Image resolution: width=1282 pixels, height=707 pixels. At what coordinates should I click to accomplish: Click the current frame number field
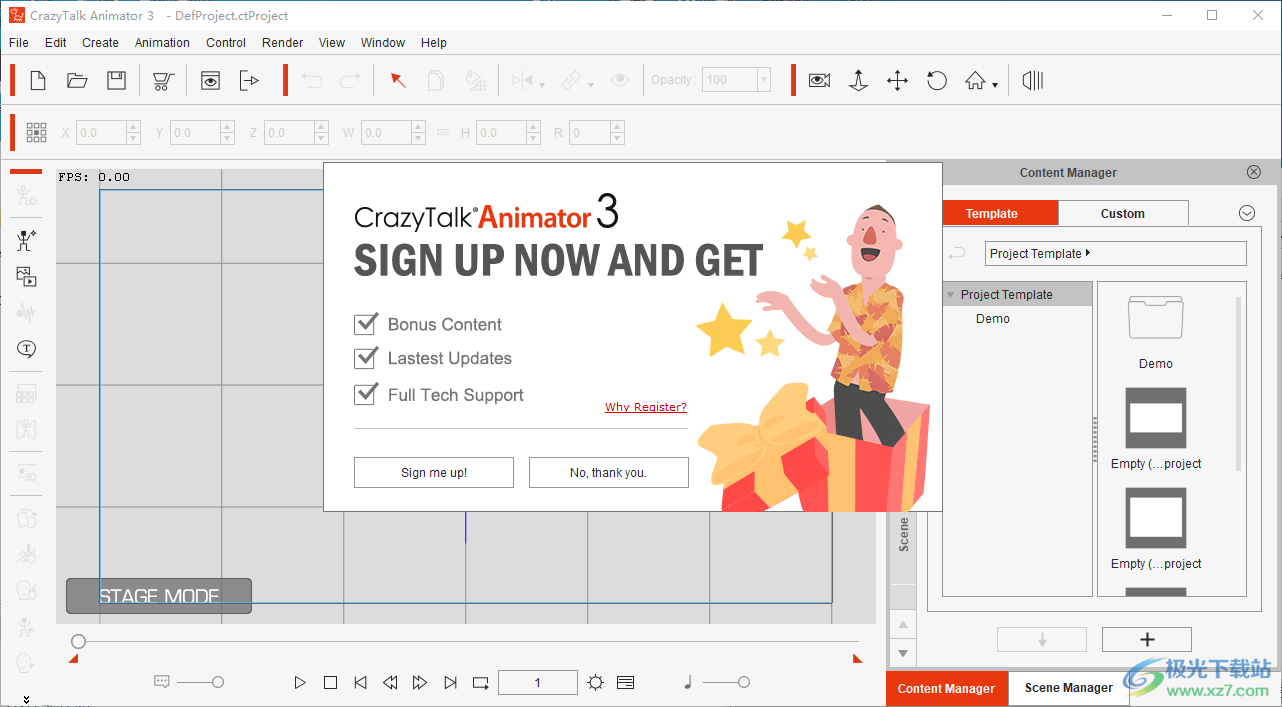[538, 683]
